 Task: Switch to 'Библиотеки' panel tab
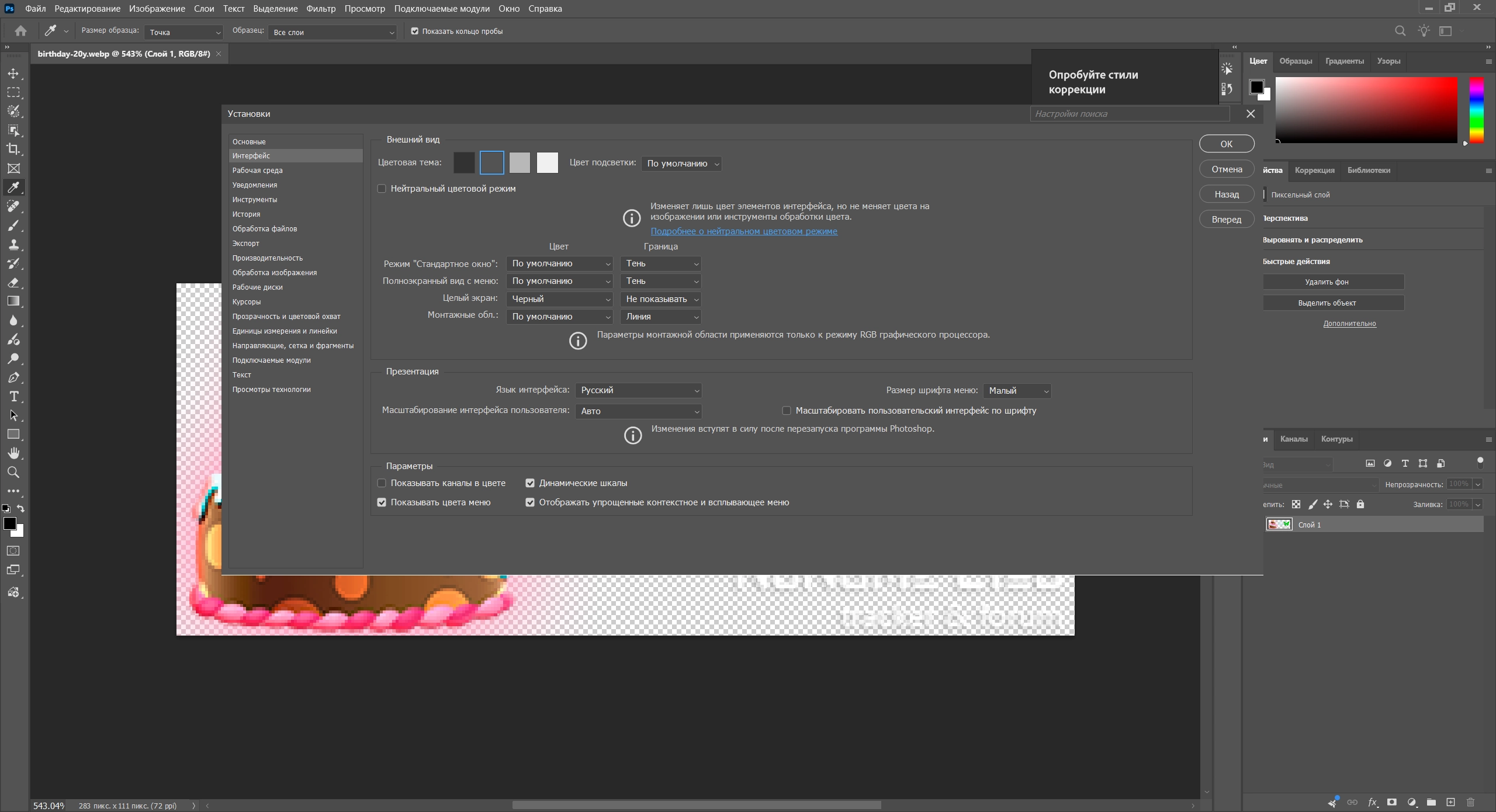1369,170
